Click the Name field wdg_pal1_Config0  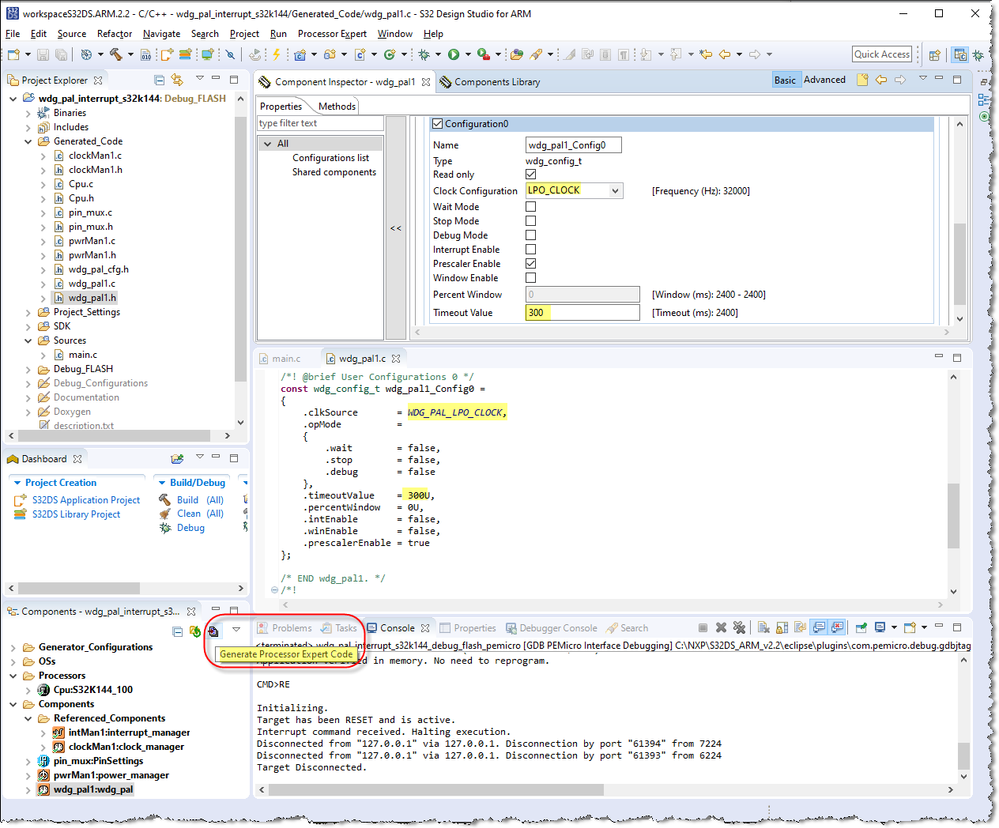[x=573, y=145]
